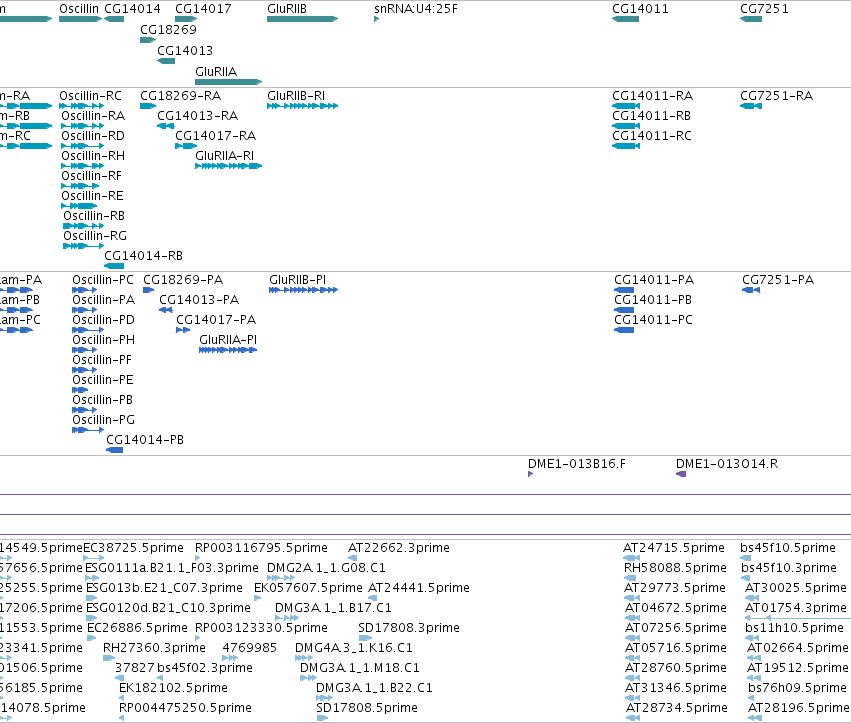Select the SD17808.3prime EST

[409, 628]
